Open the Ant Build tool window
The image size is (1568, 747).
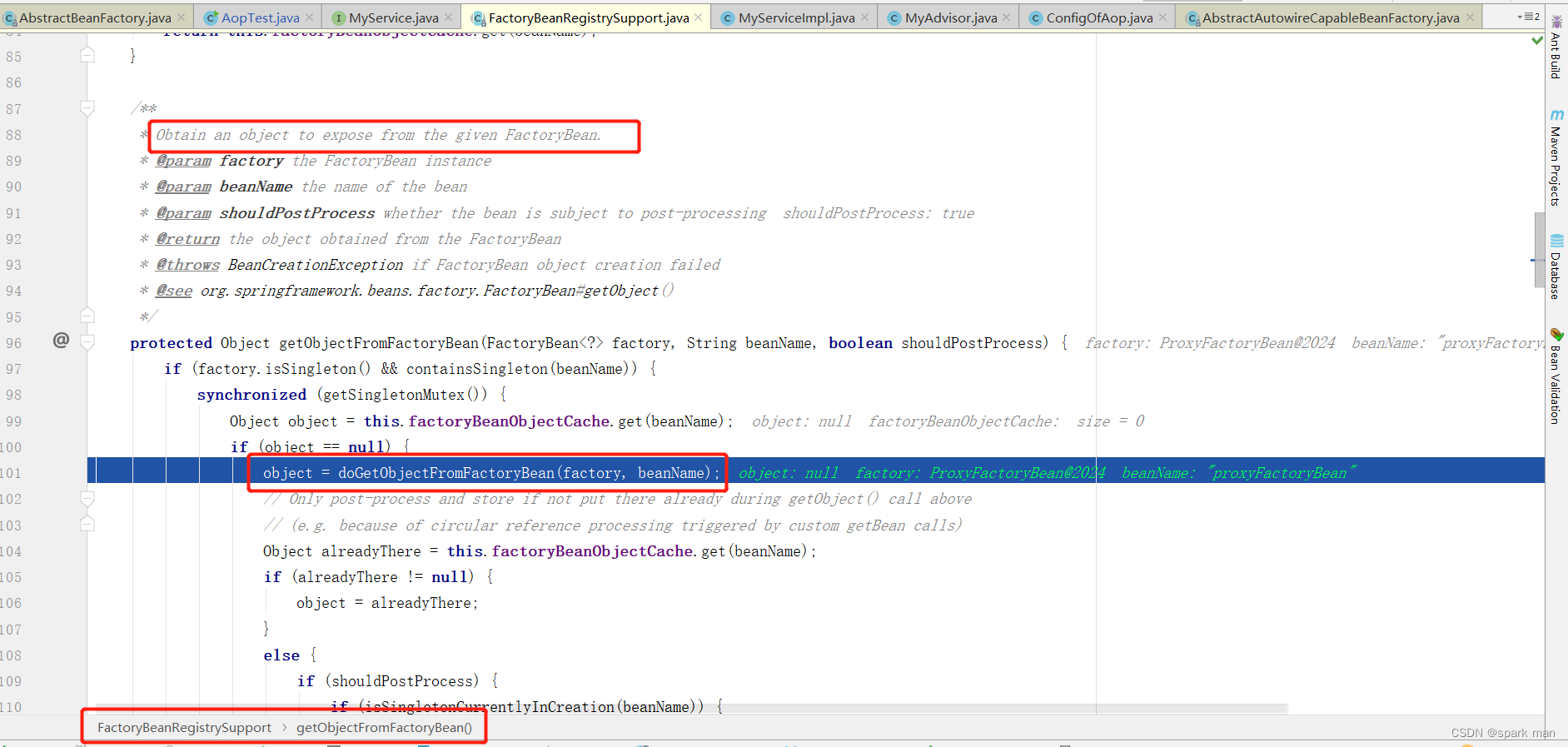click(1556, 48)
